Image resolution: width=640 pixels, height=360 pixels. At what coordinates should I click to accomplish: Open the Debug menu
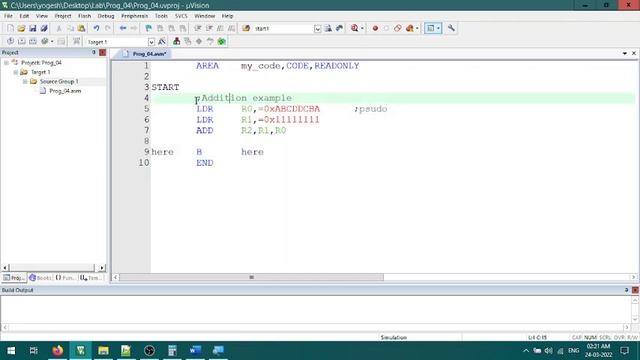pyautogui.click(x=106, y=16)
